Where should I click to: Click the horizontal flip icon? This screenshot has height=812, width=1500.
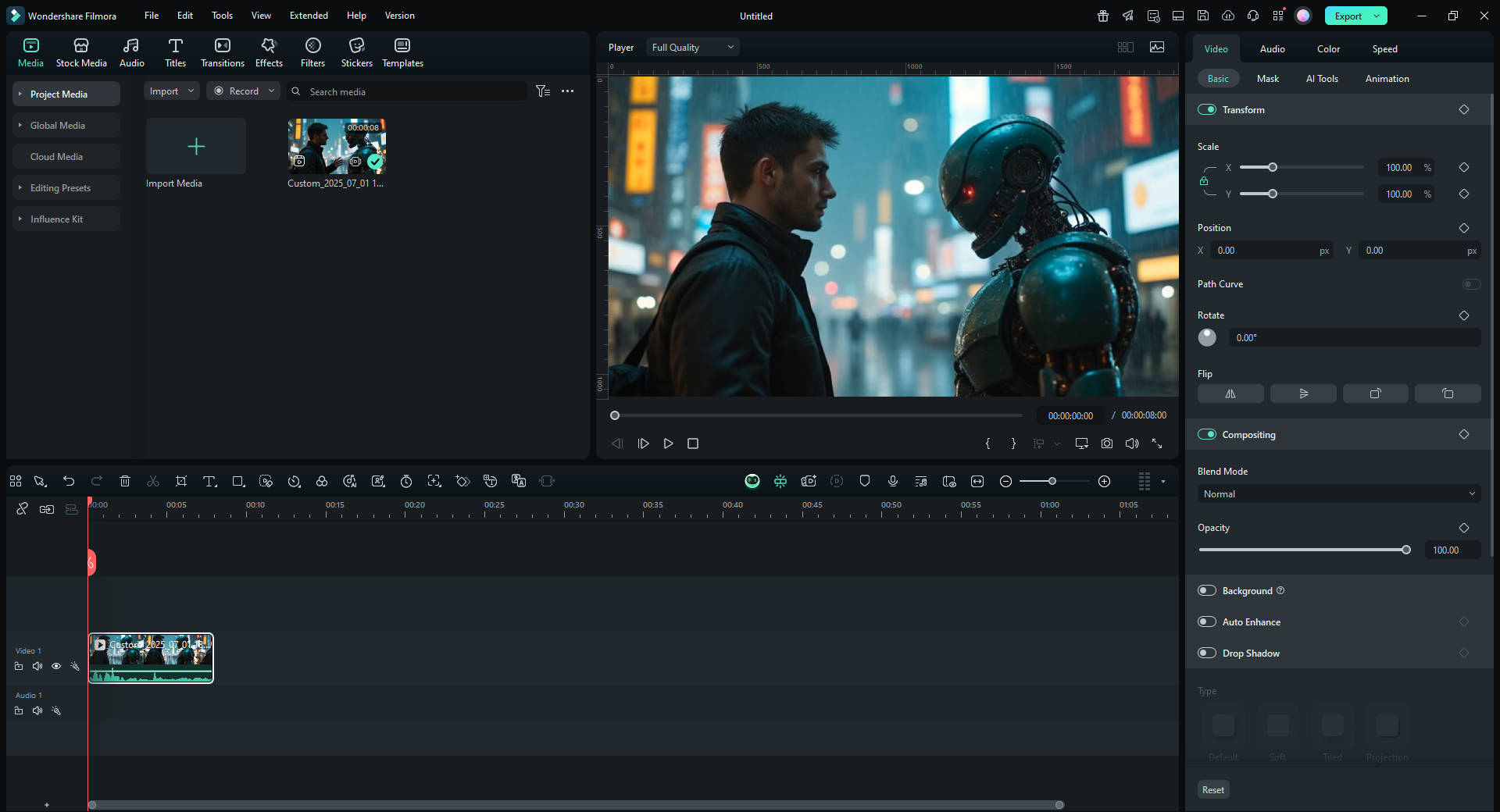pyautogui.click(x=1230, y=394)
